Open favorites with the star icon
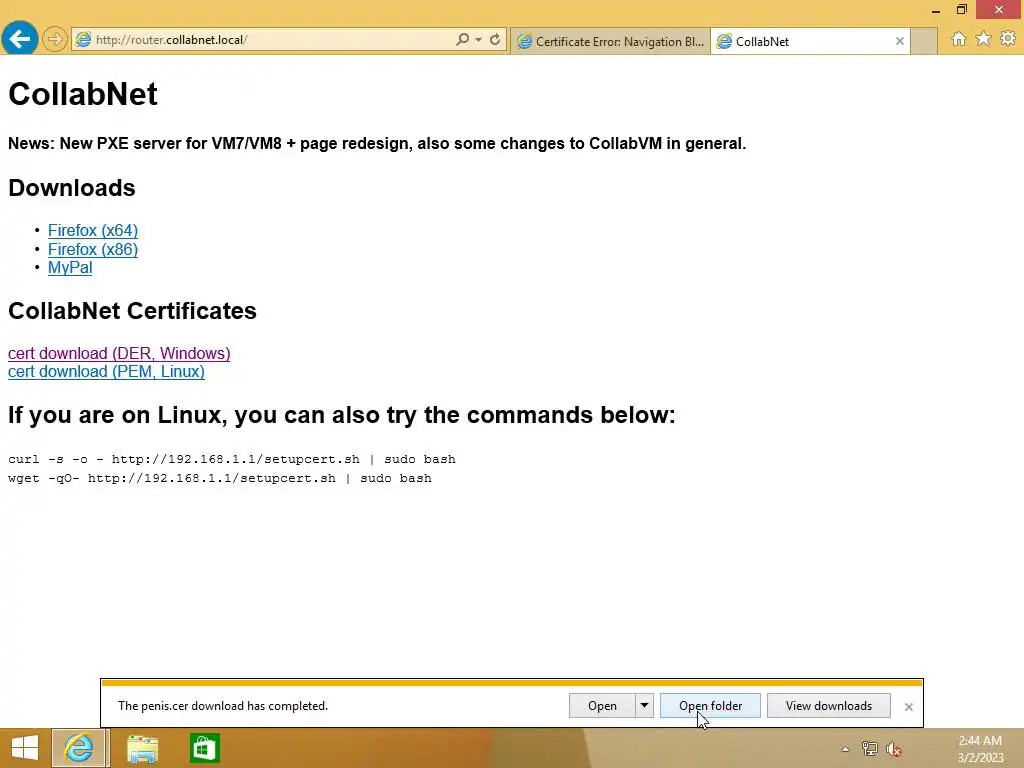Screen dimensions: 1024x768 pyautogui.click(x=983, y=39)
